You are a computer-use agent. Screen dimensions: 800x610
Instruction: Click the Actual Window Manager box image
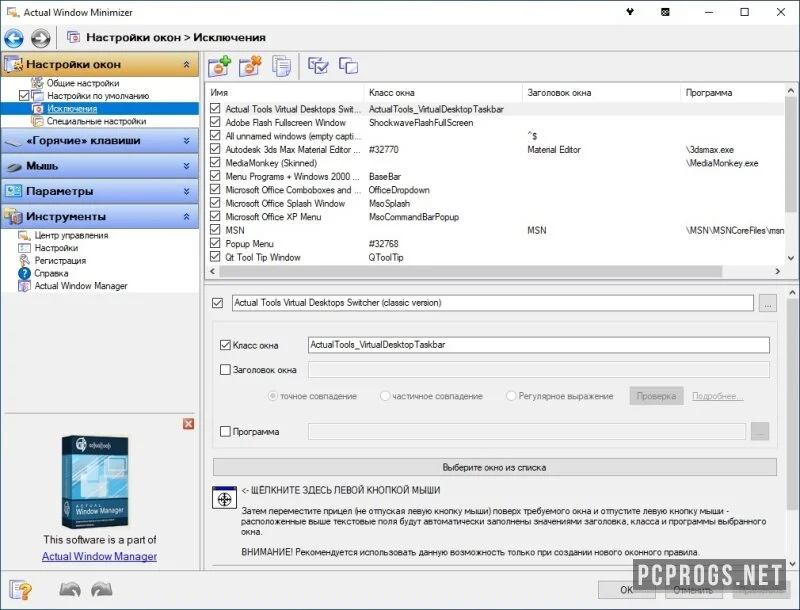[x=95, y=482]
